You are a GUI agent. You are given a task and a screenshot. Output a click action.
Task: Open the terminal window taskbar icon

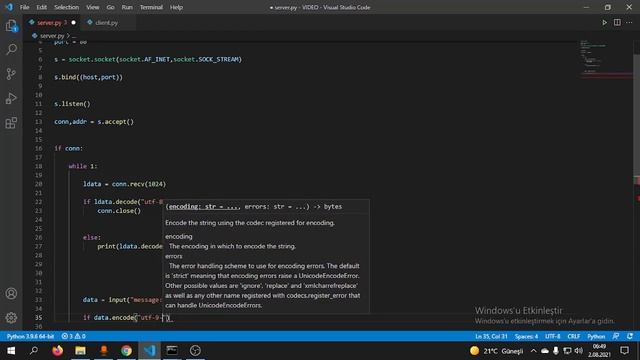tap(172, 351)
